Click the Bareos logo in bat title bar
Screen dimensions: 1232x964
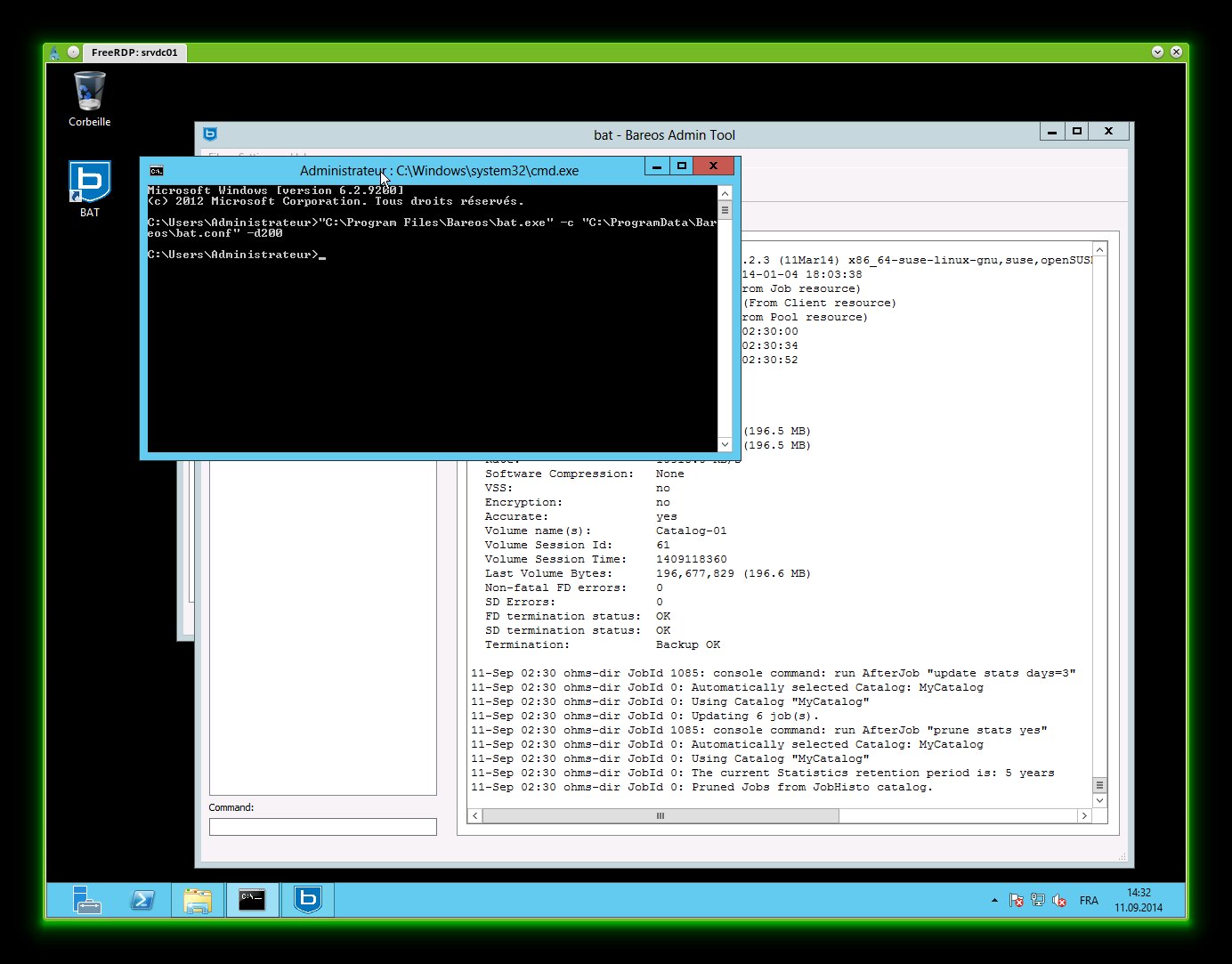coord(210,134)
